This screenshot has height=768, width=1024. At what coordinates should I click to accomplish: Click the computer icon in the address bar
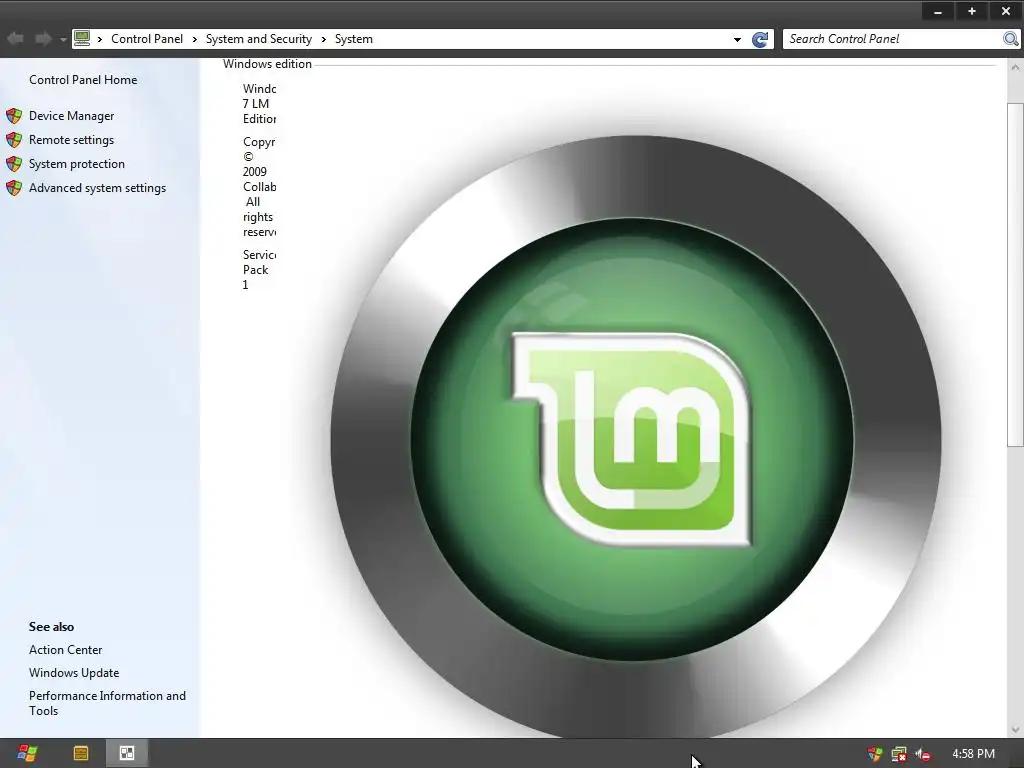click(x=82, y=39)
